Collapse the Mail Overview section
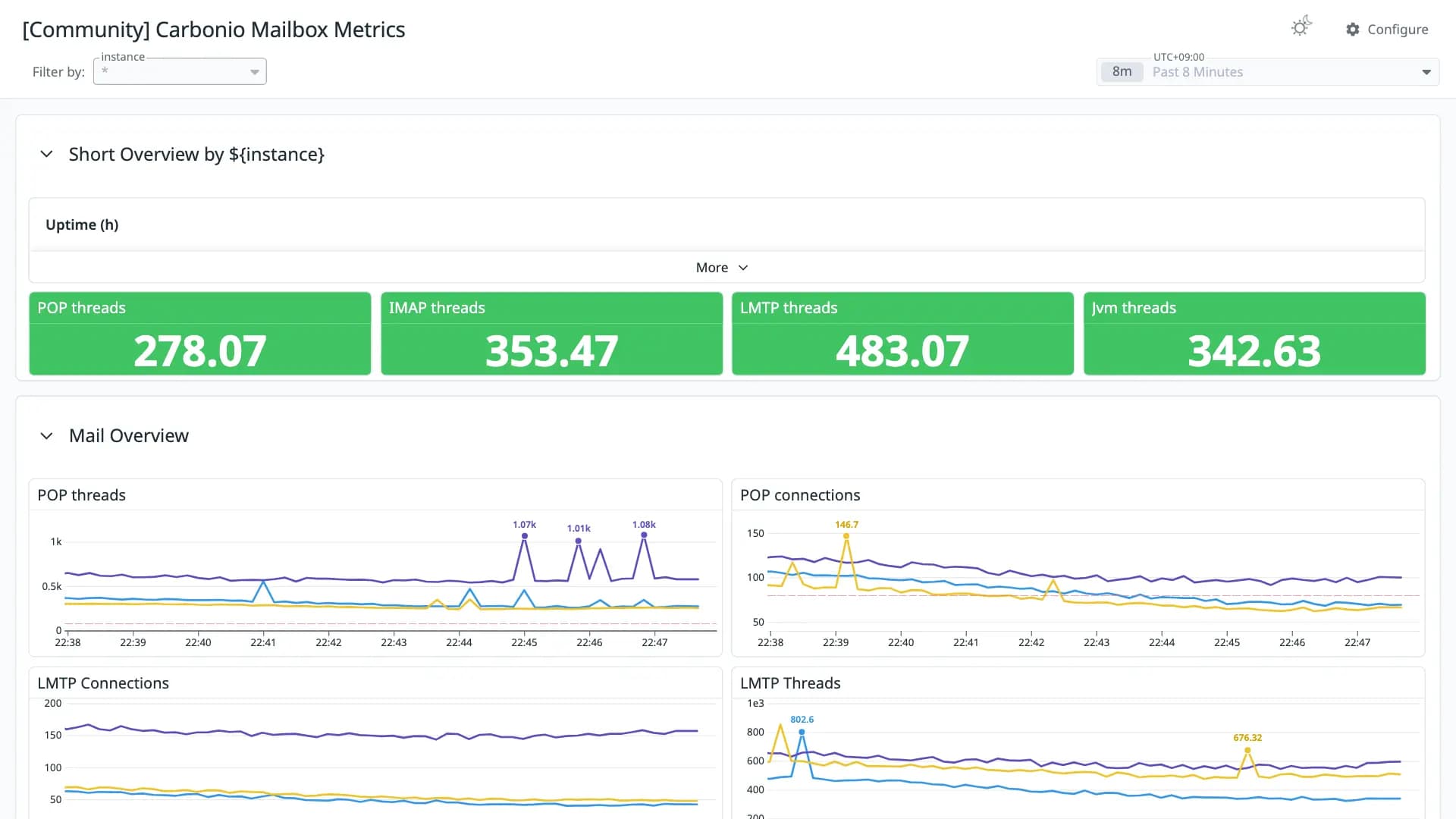 [46, 435]
